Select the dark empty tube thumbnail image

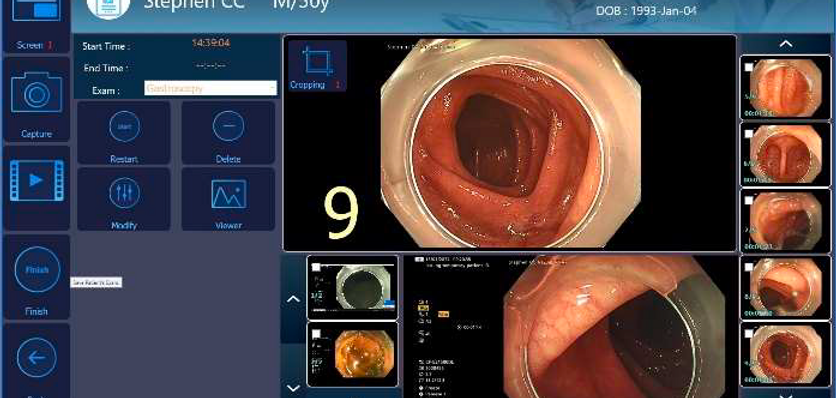(352, 288)
